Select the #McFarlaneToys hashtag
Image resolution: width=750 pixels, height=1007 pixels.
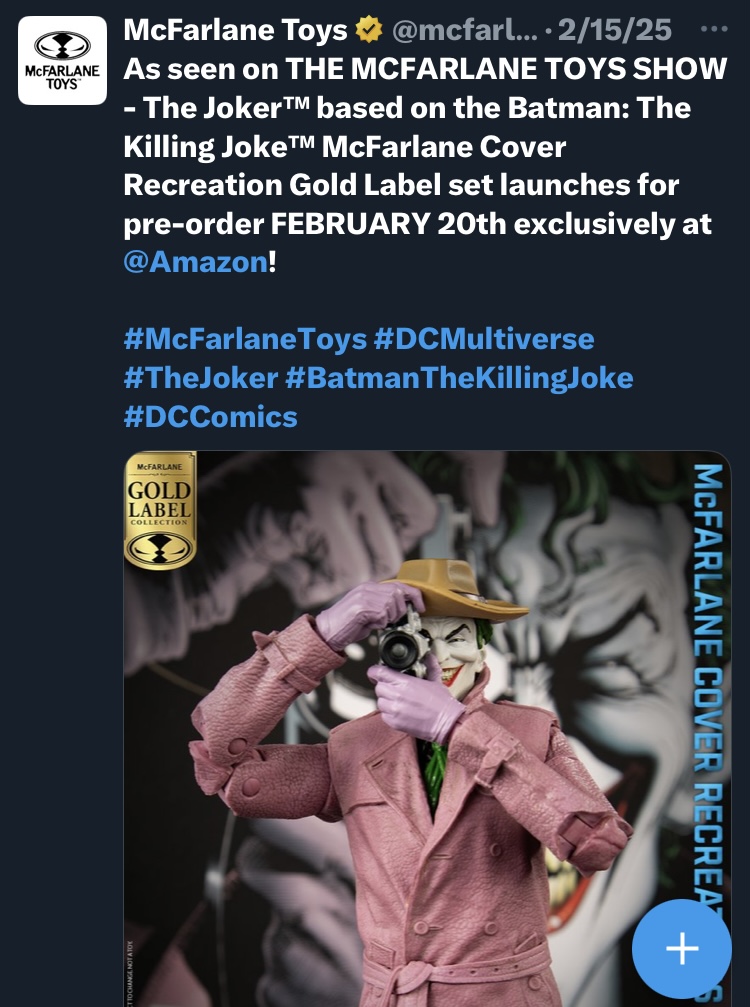[244, 339]
